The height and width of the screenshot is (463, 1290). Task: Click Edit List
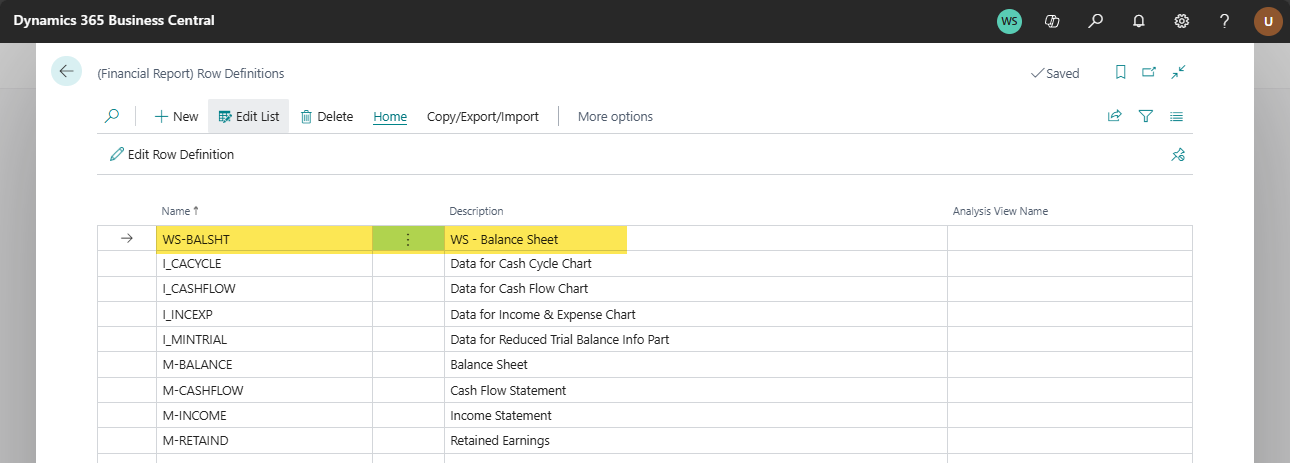(x=249, y=116)
